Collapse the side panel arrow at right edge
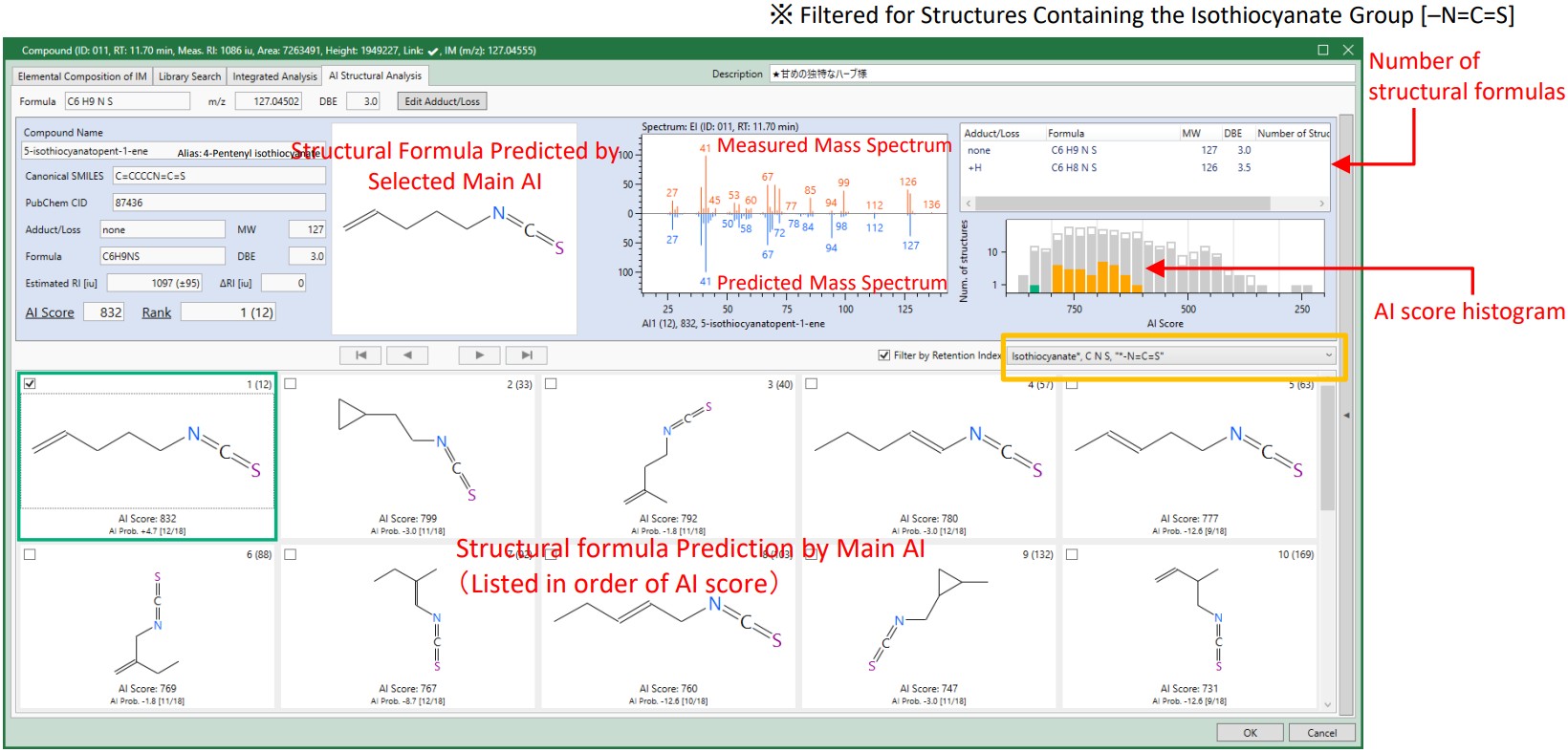This screenshot has width=1568, height=752. (1346, 416)
